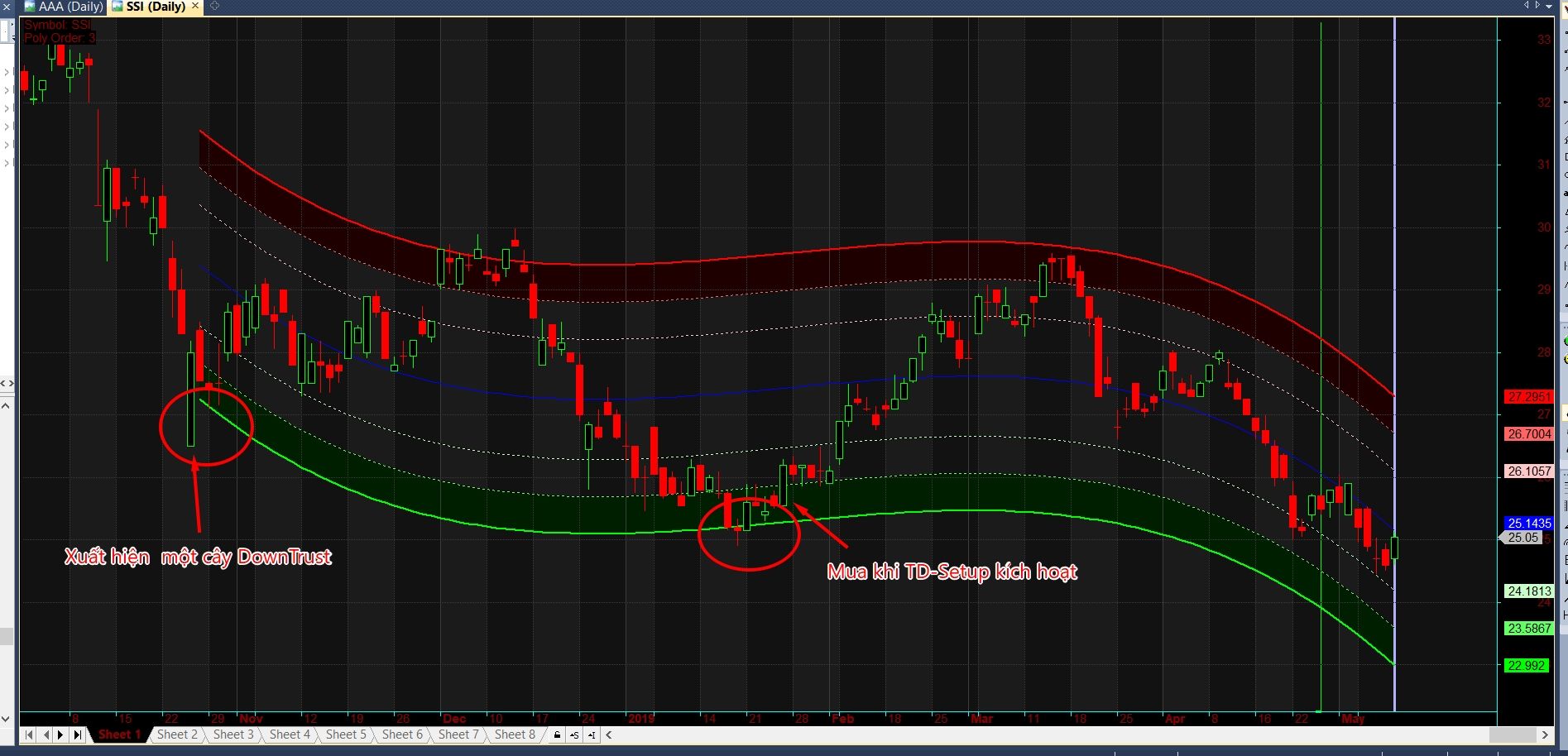Jump to first sheet tab arrow
The image size is (1568, 756).
[x=29, y=734]
